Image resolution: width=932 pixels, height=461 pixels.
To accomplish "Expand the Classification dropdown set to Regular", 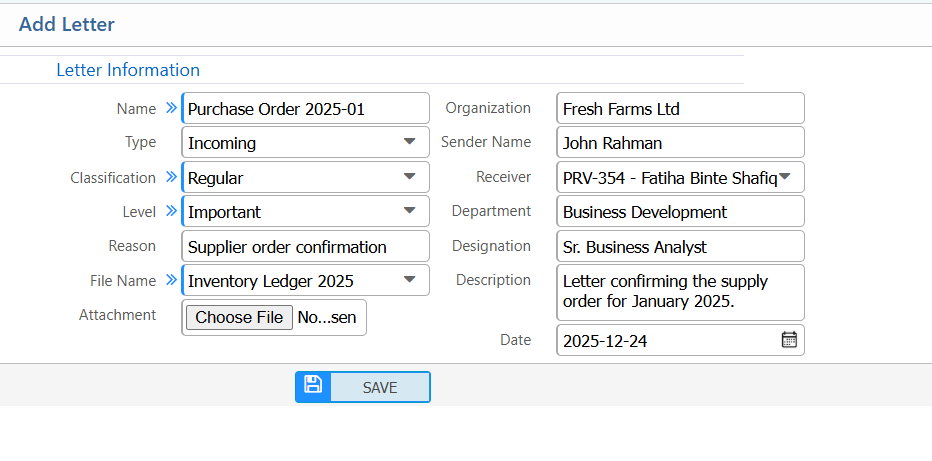I will point(305,178).
